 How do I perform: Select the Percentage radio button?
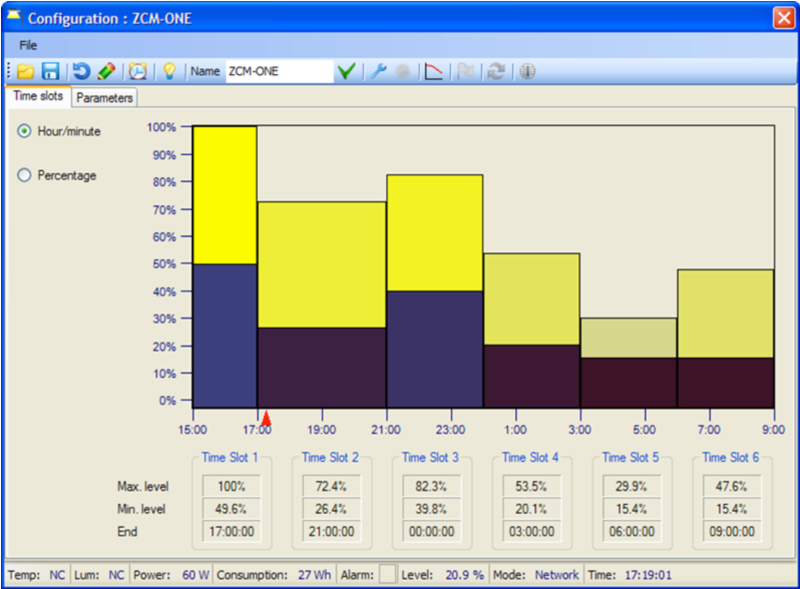[x=25, y=175]
